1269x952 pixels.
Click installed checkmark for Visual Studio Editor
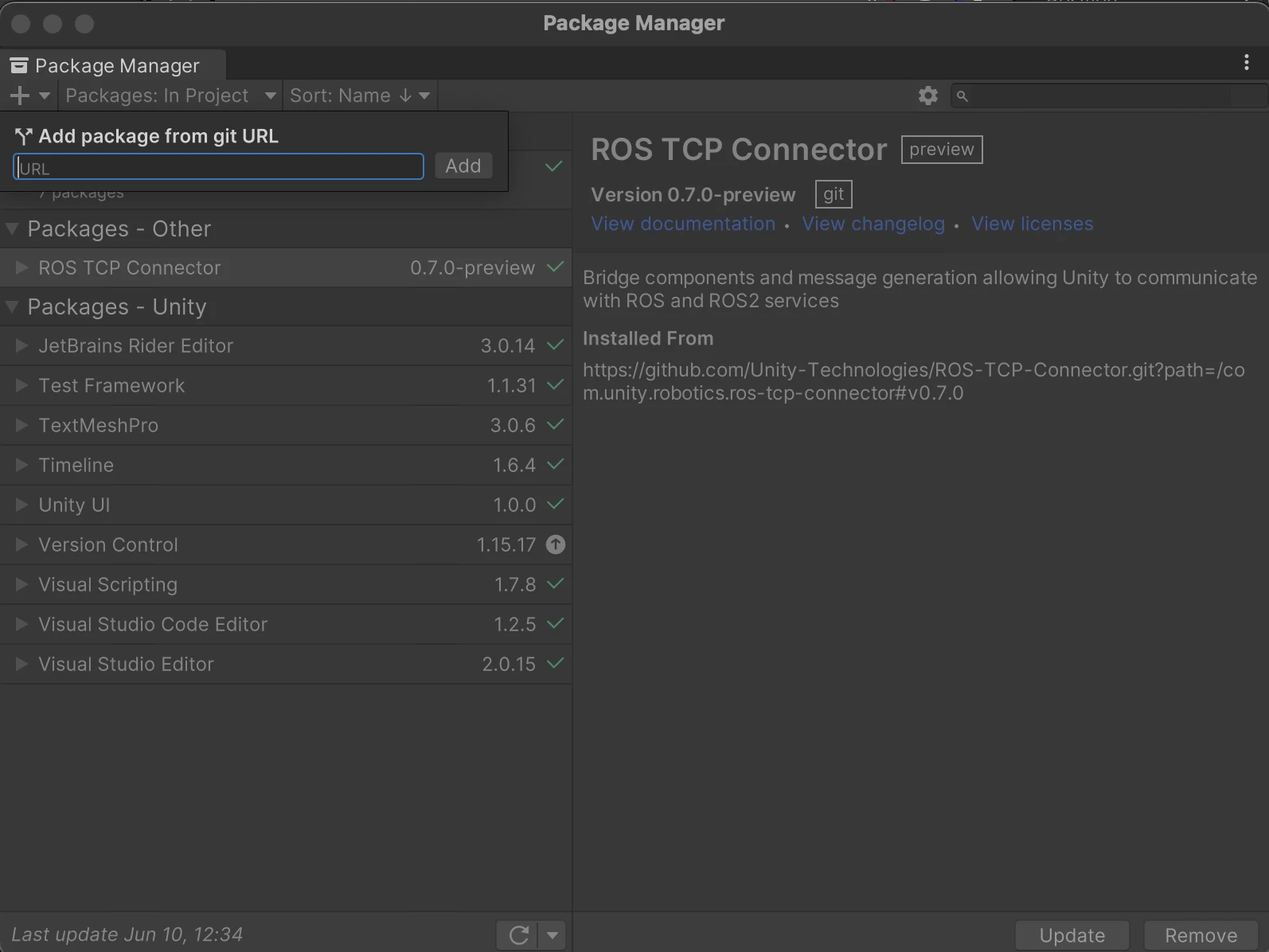pyautogui.click(x=555, y=664)
